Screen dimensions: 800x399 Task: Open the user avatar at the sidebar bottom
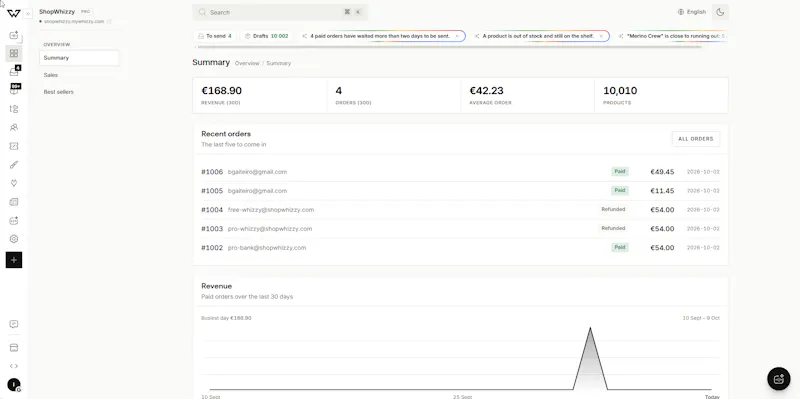[x=14, y=385]
